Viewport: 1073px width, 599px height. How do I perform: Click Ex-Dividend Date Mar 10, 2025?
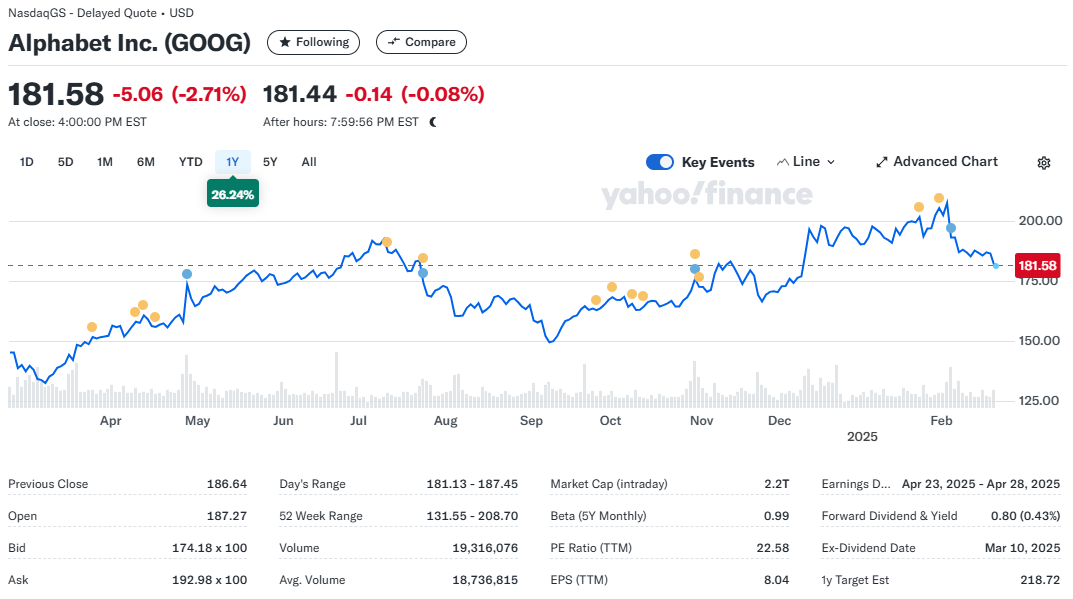(1022, 548)
